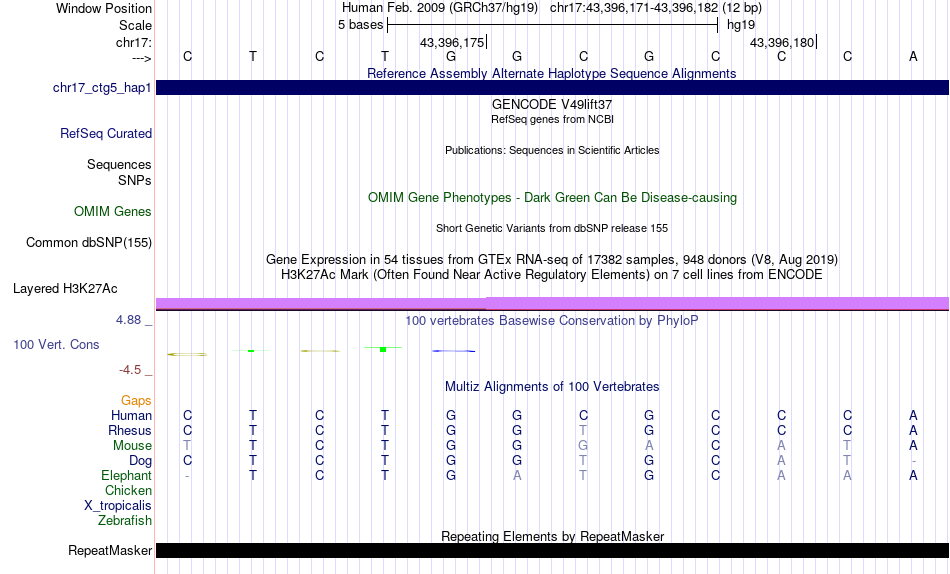Click the X_tropicalis species row label
The height and width of the screenshot is (574, 950).
coord(118,506)
